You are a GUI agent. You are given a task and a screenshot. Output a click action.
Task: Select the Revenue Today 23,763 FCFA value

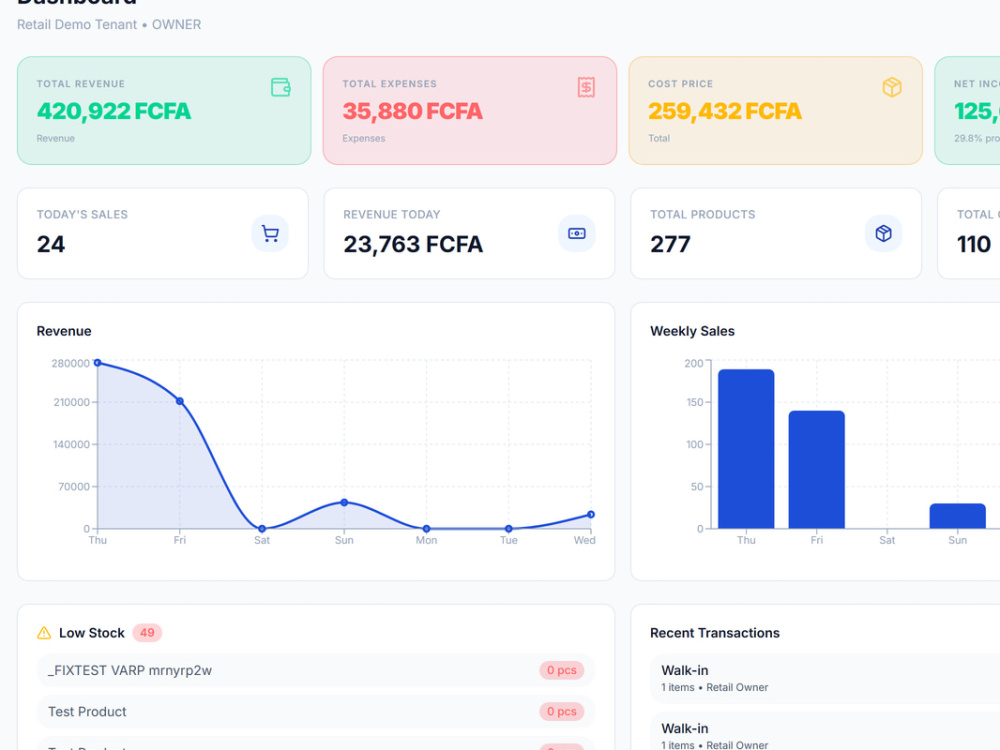[413, 244]
